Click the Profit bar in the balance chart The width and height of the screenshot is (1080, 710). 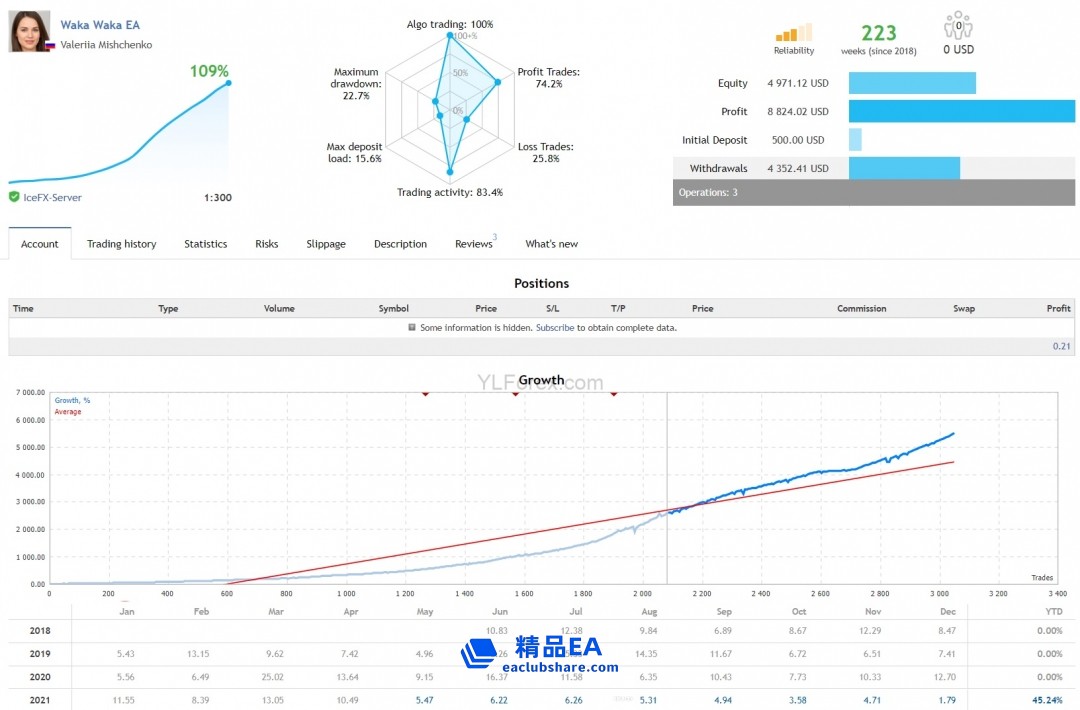[x=960, y=111]
